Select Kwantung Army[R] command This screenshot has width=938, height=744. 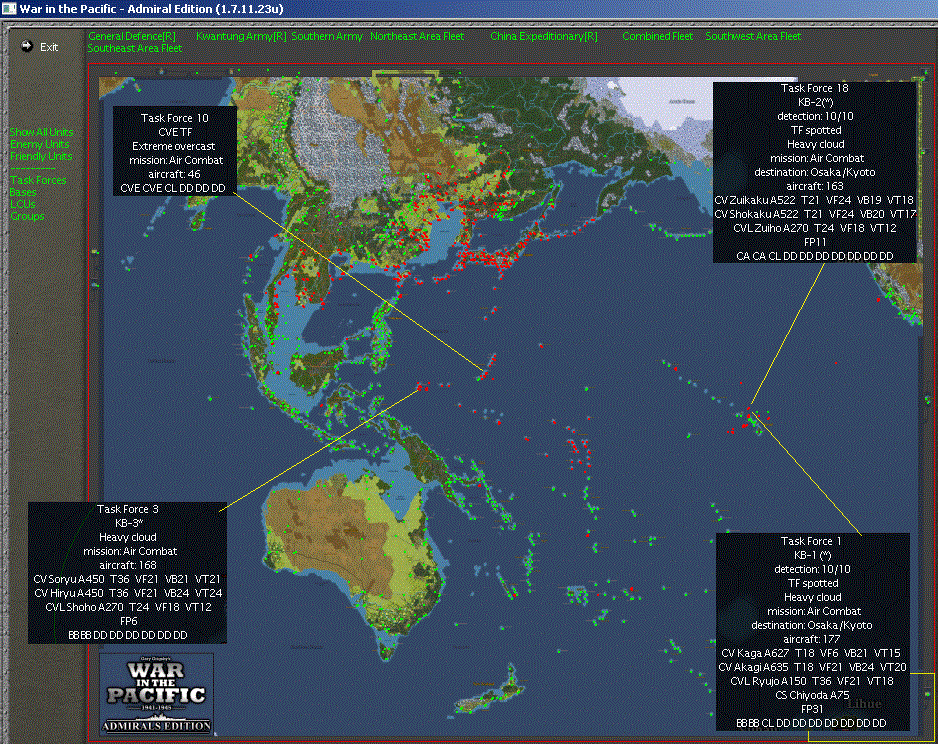241,36
